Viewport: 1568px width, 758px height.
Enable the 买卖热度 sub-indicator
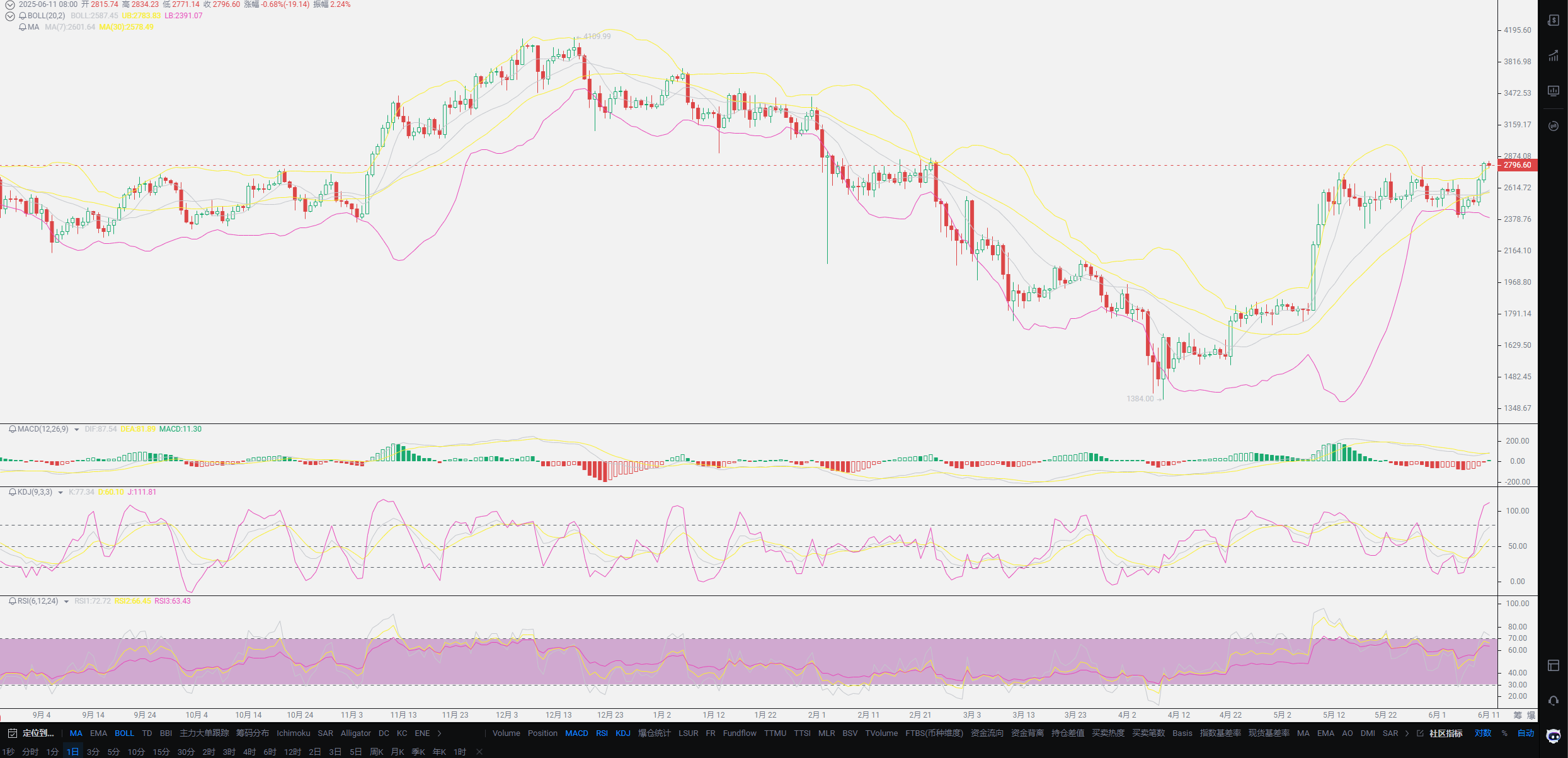(1108, 733)
